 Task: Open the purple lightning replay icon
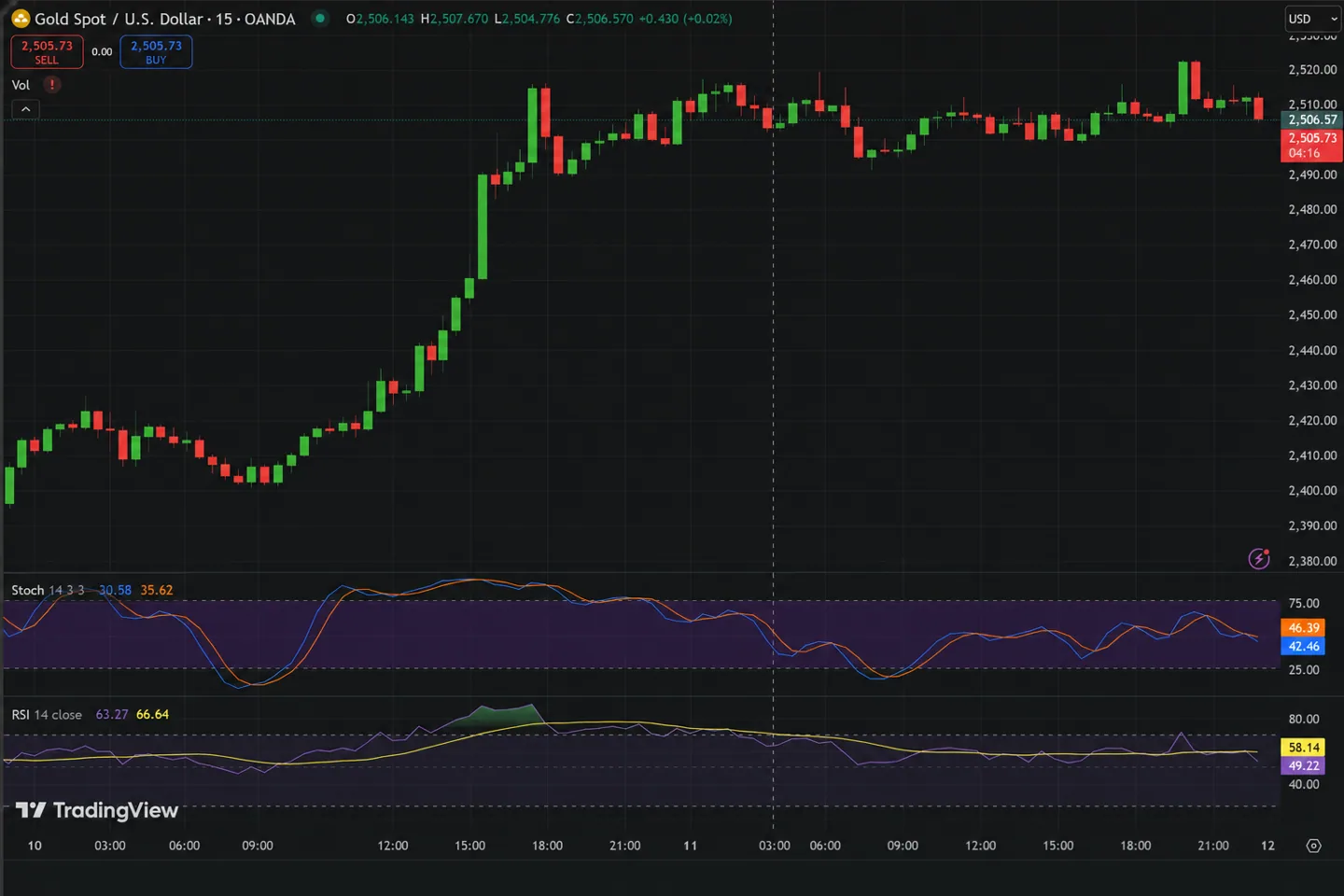(1259, 558)
